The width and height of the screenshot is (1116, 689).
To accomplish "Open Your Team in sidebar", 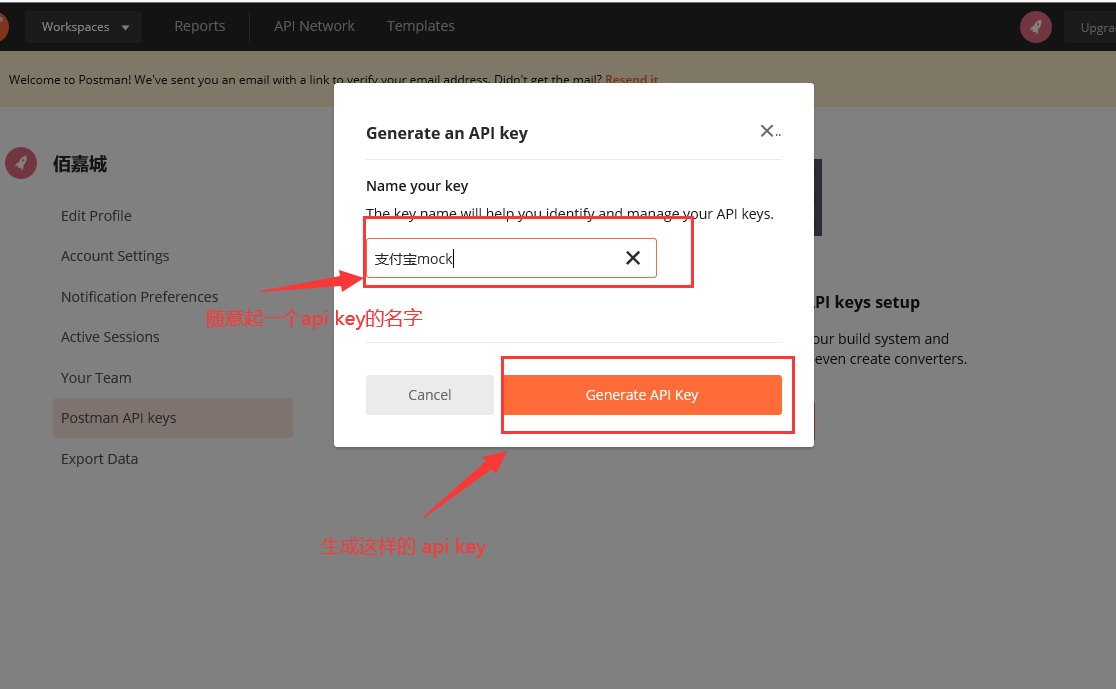I will point(96,378).
